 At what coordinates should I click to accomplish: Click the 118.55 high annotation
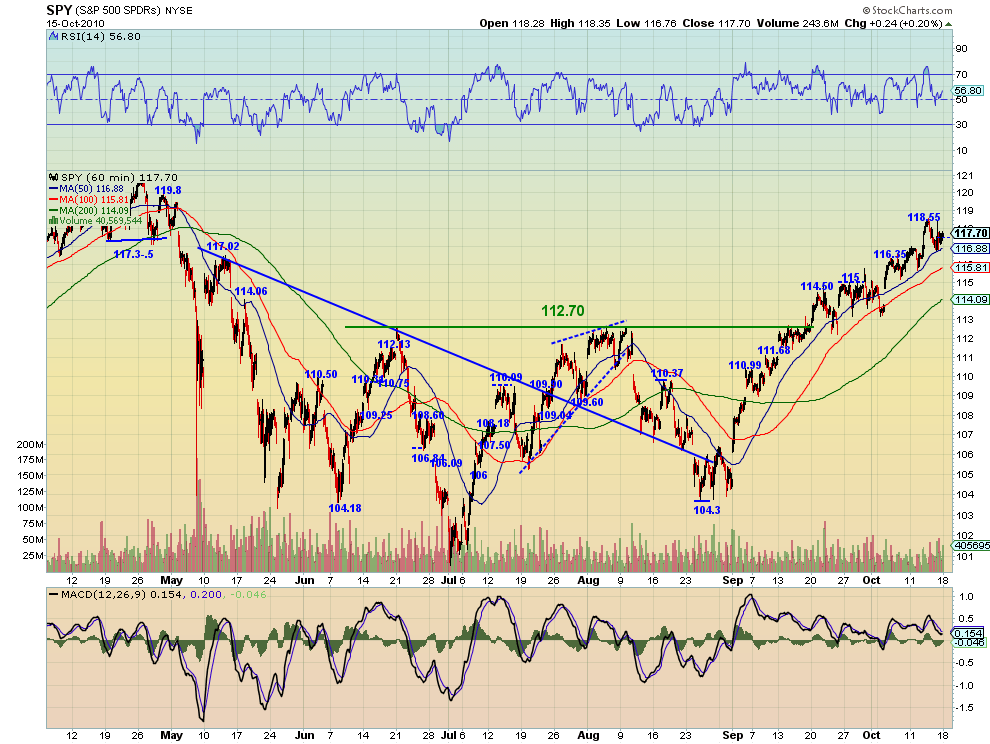[924, 217]
